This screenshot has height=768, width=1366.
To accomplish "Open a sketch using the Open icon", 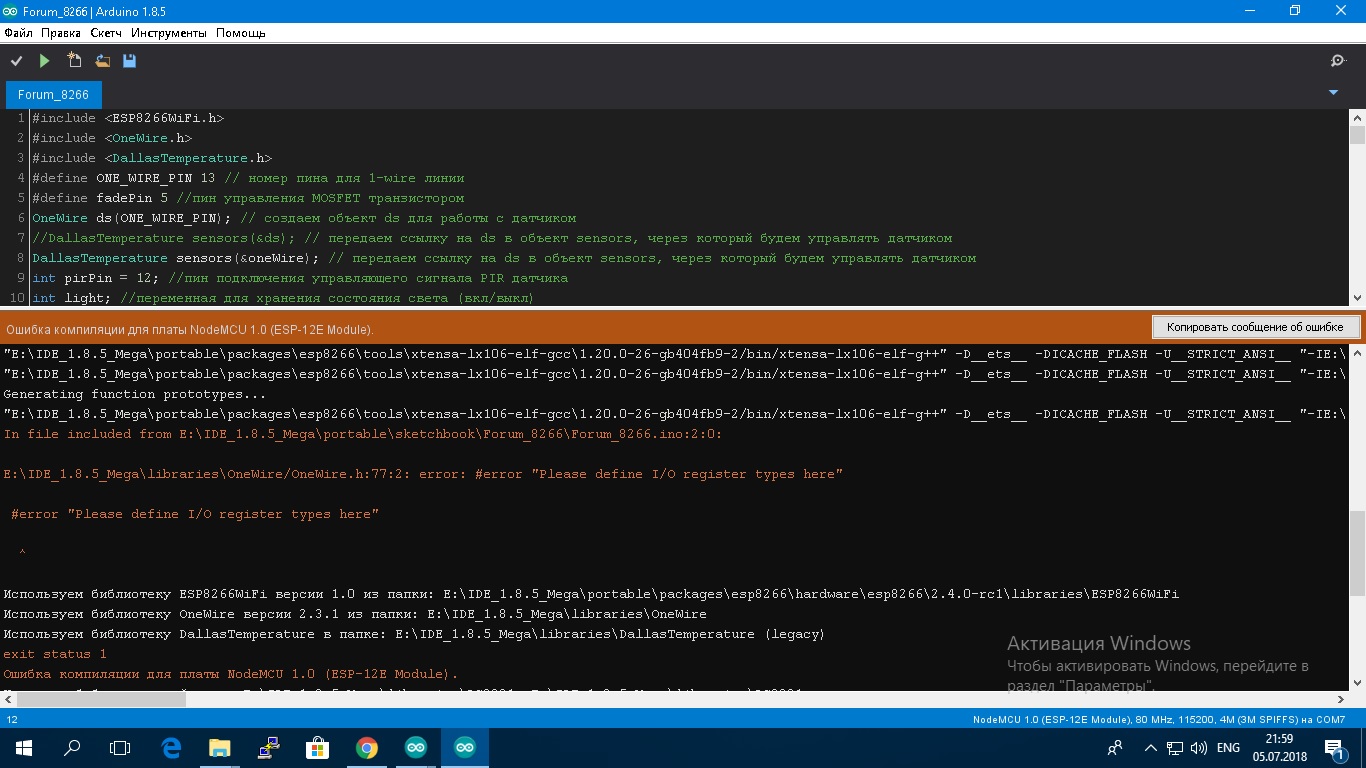I will click(102, 61).
